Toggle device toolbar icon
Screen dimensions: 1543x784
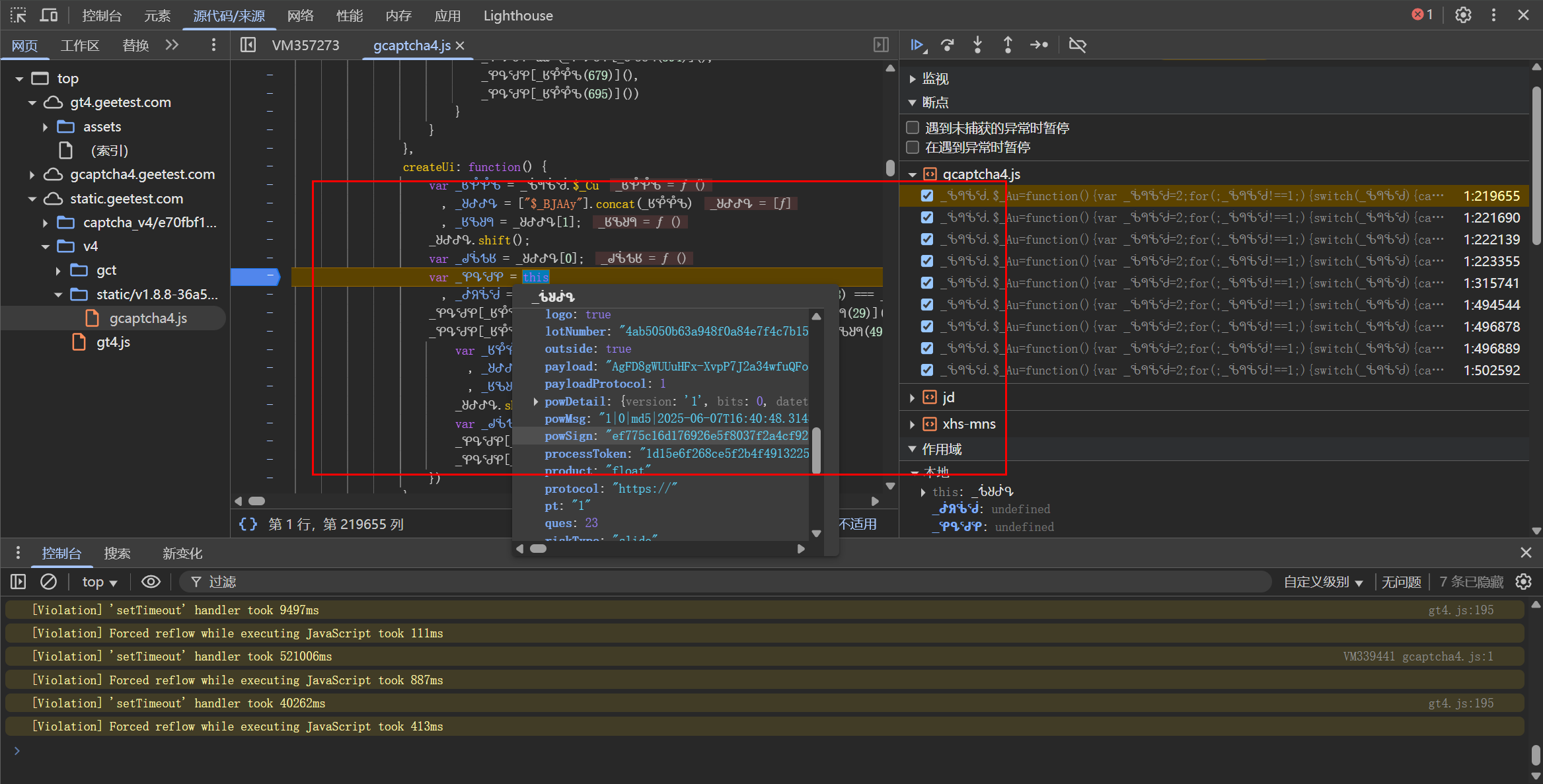[x=49, y=15]
